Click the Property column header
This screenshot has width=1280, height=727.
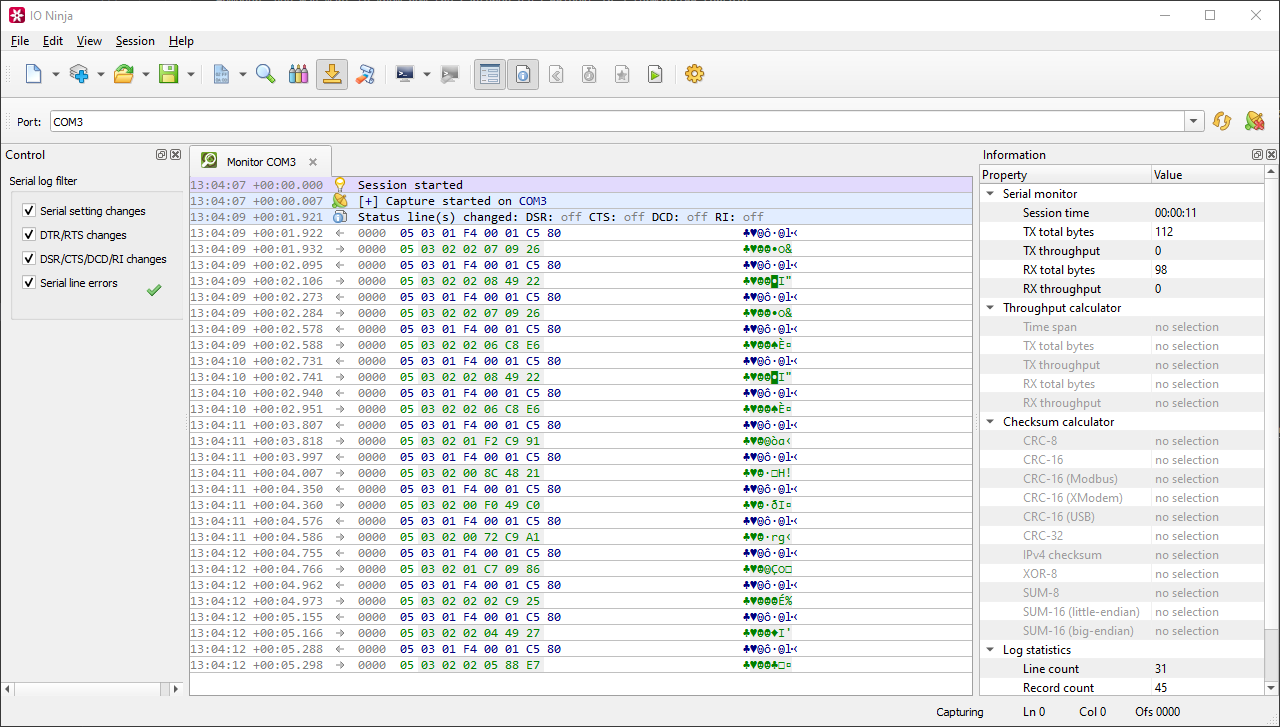coord(1065,175)
